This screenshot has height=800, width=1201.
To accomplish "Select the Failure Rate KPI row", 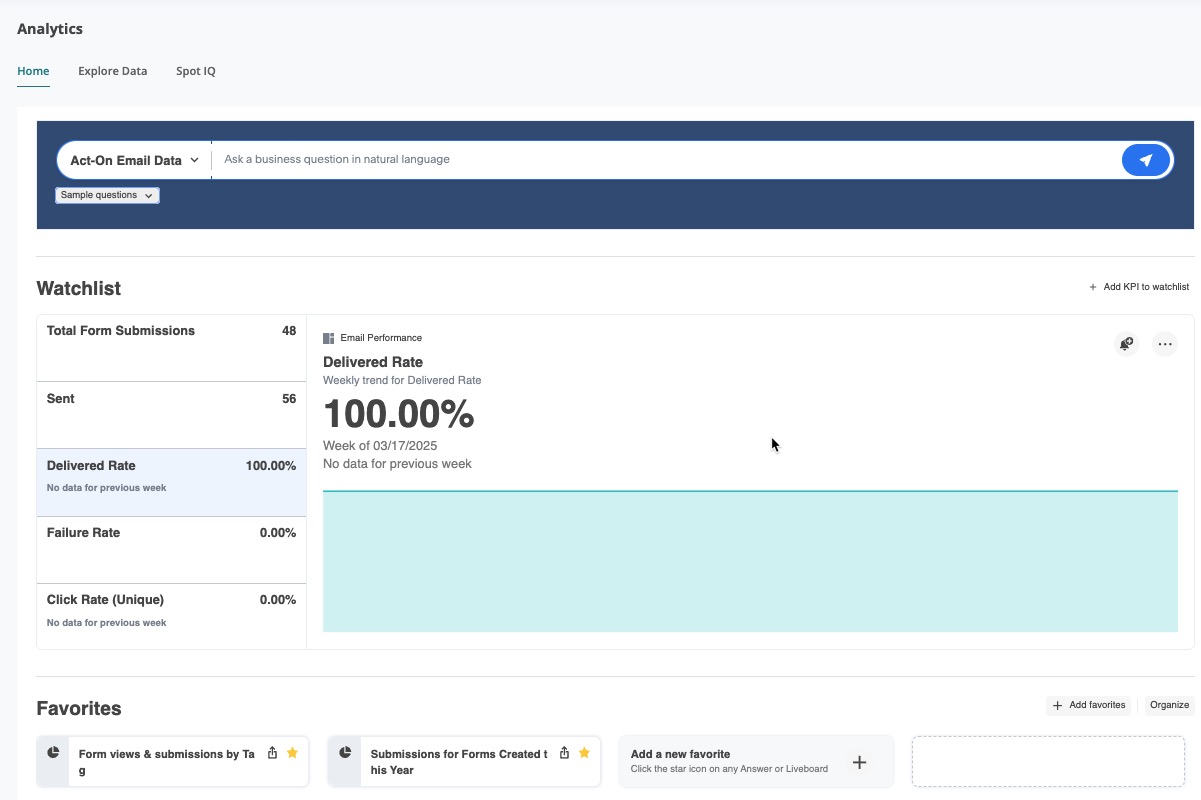I will coord(172,550).
